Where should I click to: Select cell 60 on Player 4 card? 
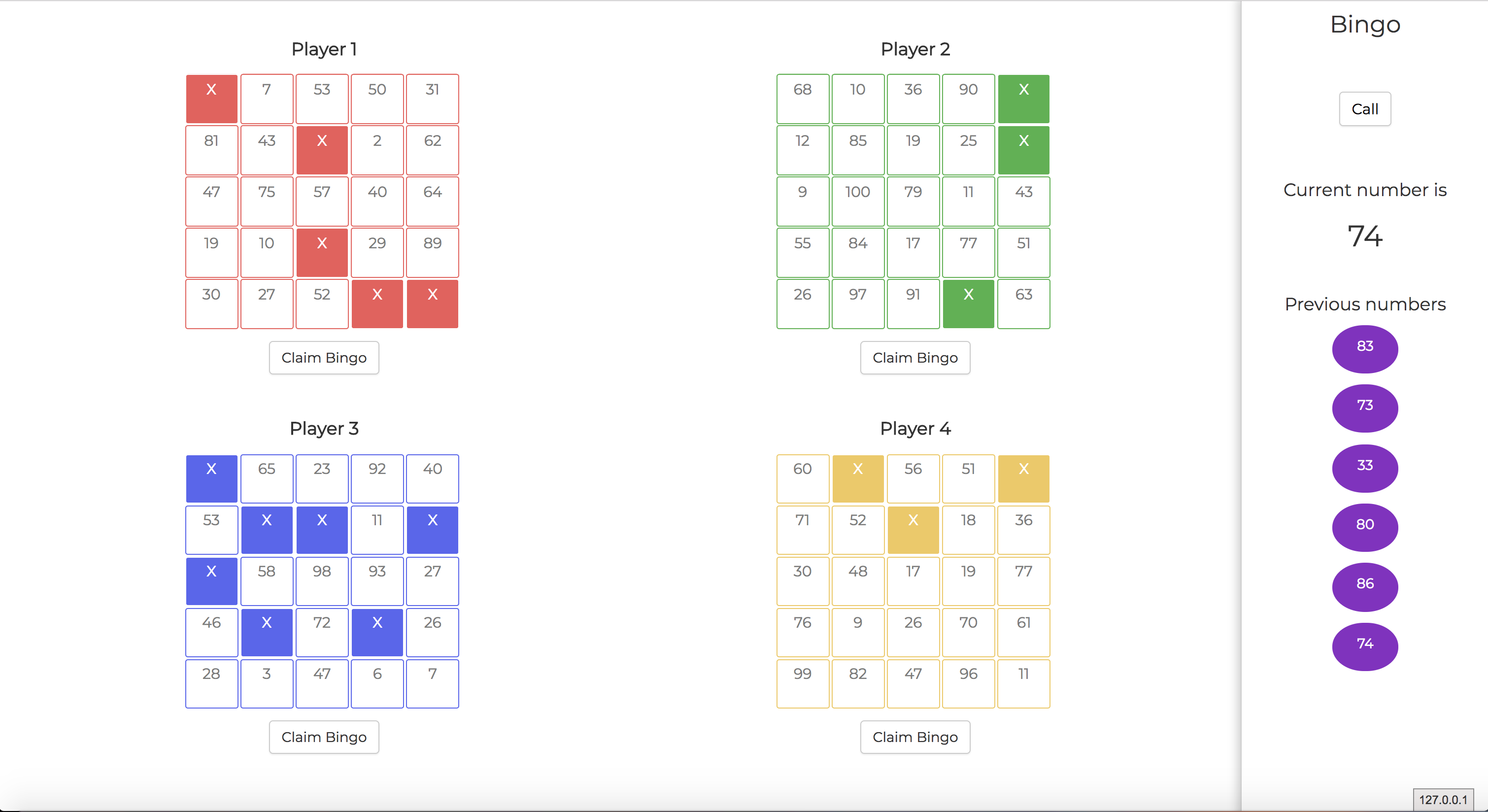802,477
